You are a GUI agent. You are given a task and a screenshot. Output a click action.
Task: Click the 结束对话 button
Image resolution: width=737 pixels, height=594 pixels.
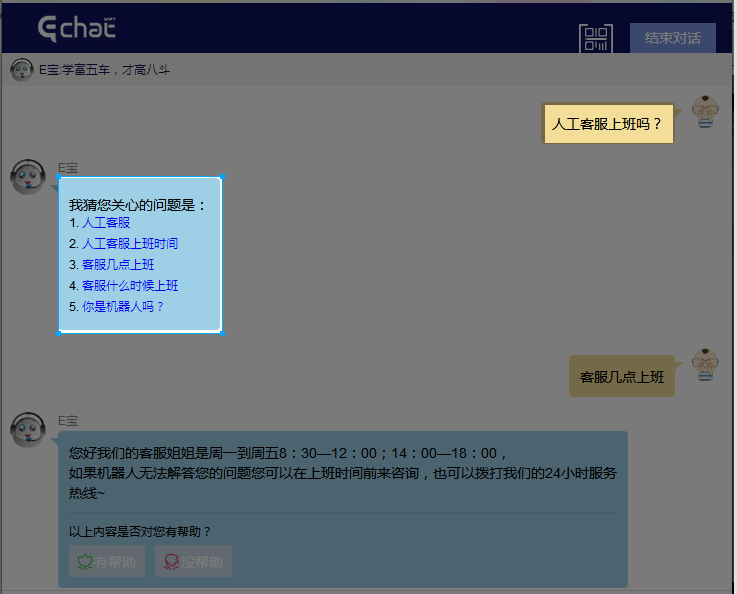[673, 38]
